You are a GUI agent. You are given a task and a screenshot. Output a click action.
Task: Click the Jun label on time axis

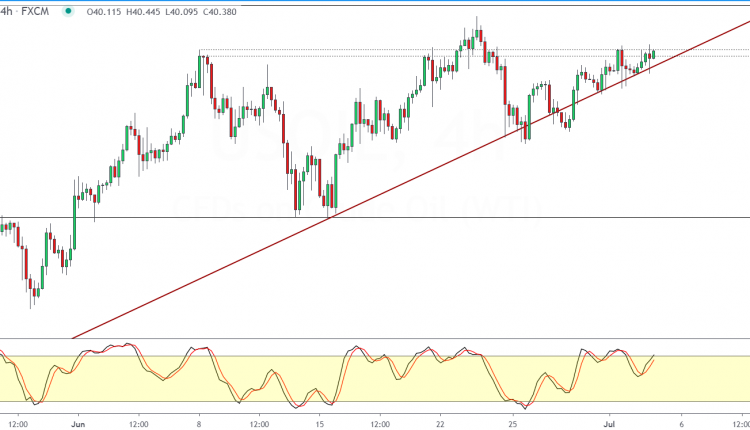coord(77,422)
